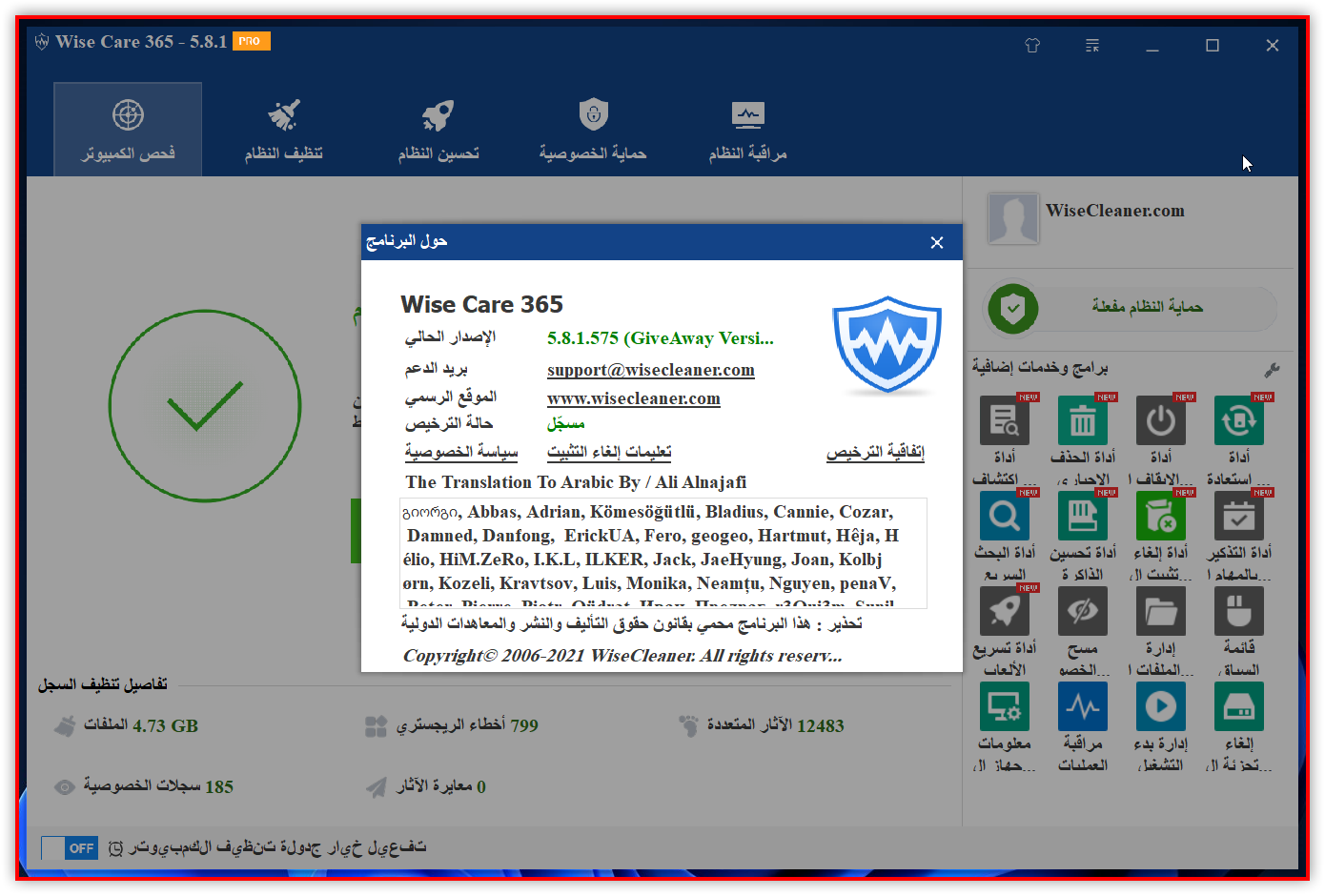The height and width of the screenshot is (896, 1325).
Task: Open the license agreement link in About dialog
Action: point(875,452)
